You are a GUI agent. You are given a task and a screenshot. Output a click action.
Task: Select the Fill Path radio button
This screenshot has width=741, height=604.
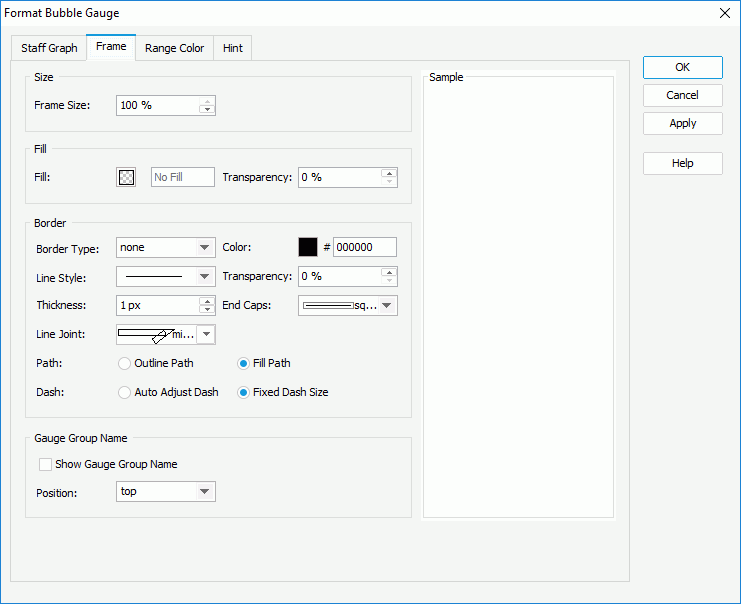pos(243,363)
